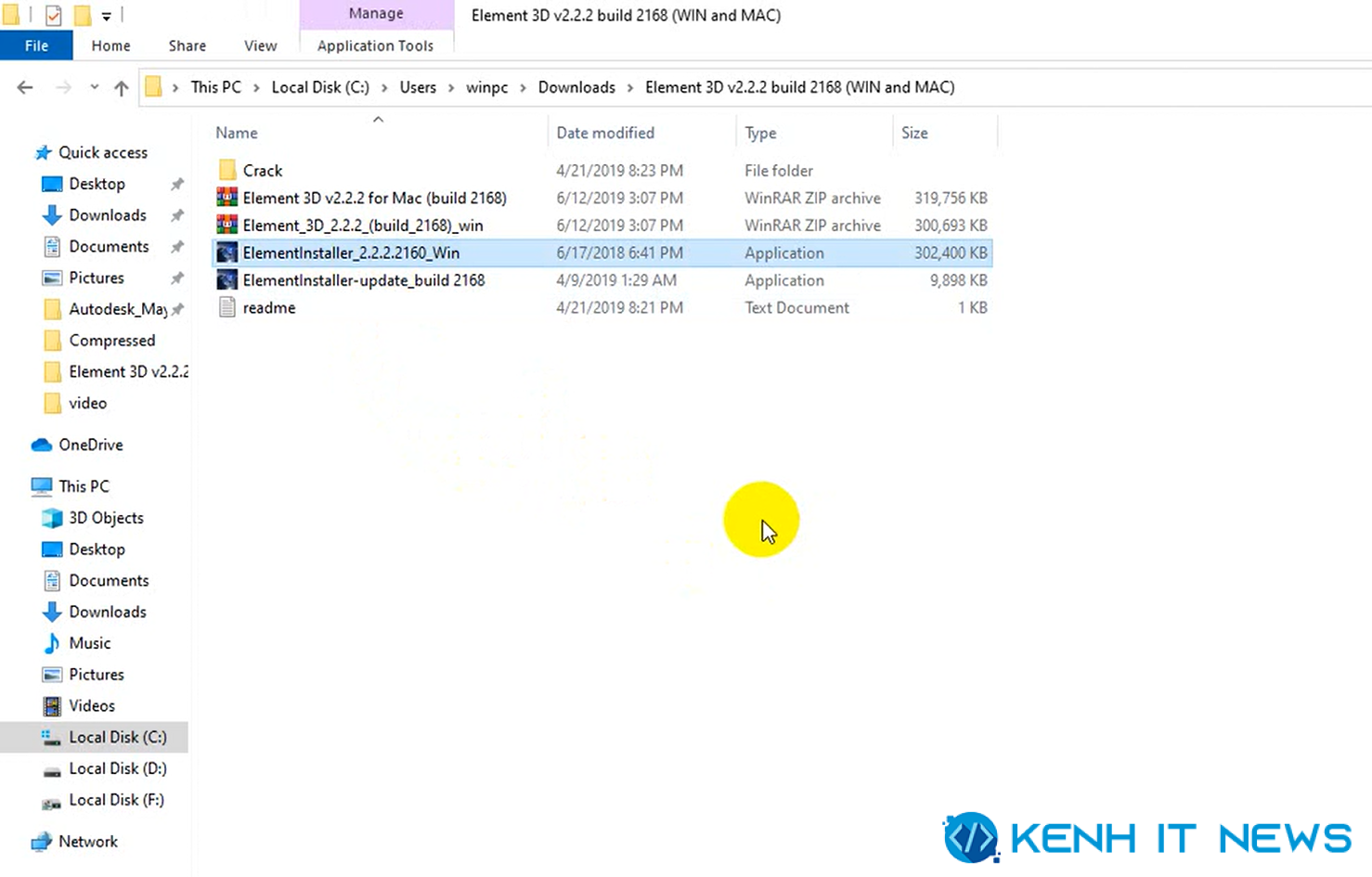The width and height of the screenshot is (1372, 877).
Task: Expand chevron after Local Disk (C:) in path
Action: 384,87
